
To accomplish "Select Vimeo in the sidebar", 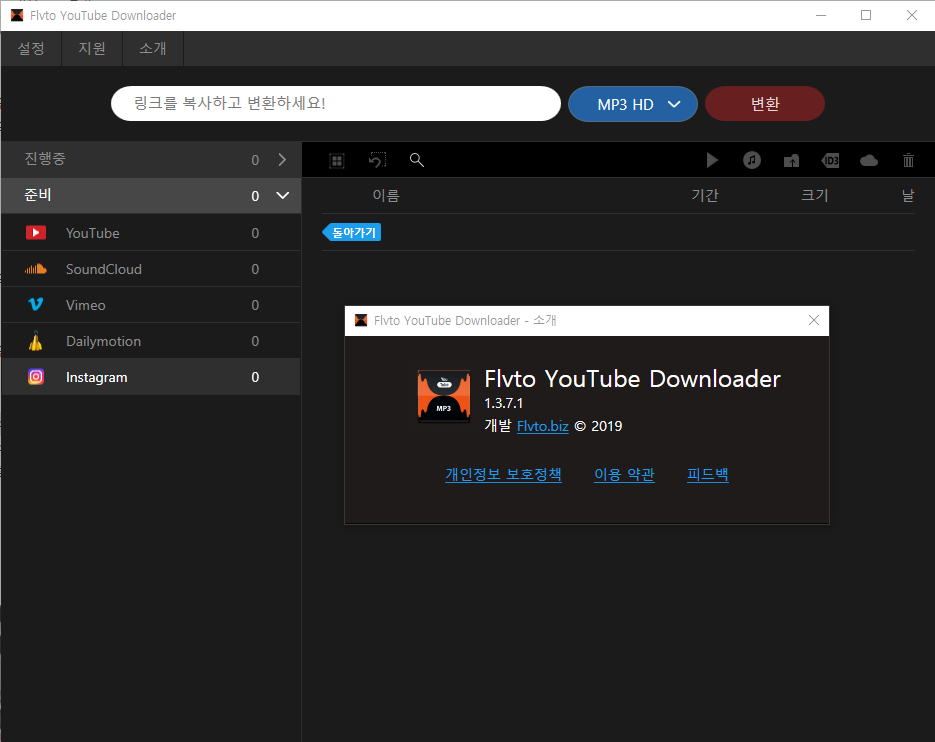I will coord(151,305).
